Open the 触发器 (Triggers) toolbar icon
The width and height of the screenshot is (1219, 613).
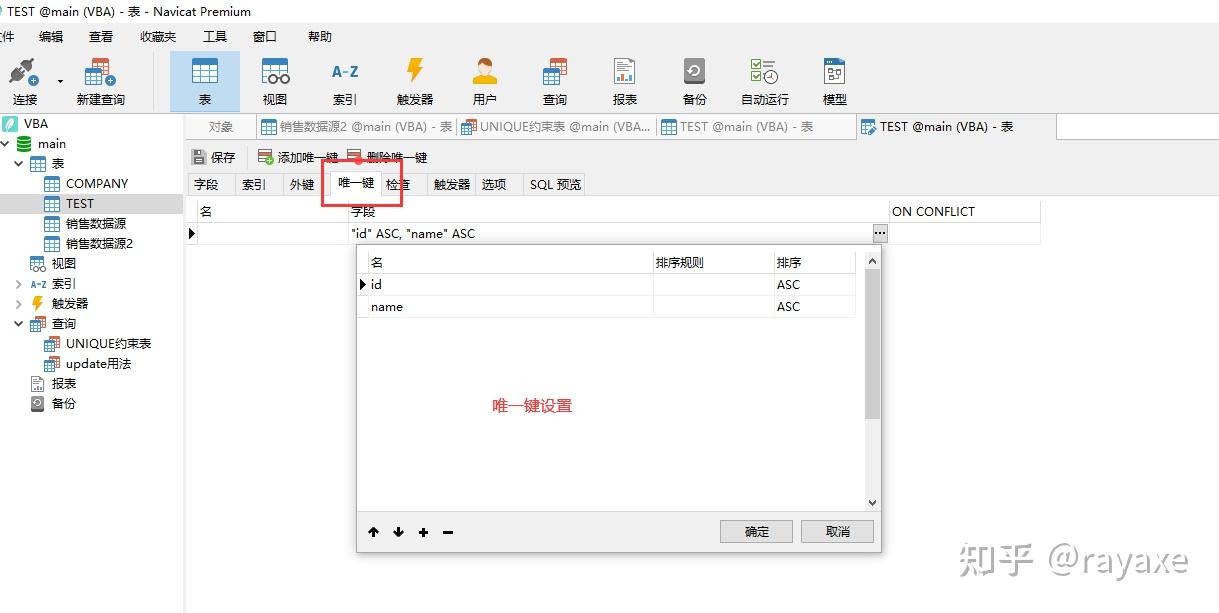tap(415, 80)
